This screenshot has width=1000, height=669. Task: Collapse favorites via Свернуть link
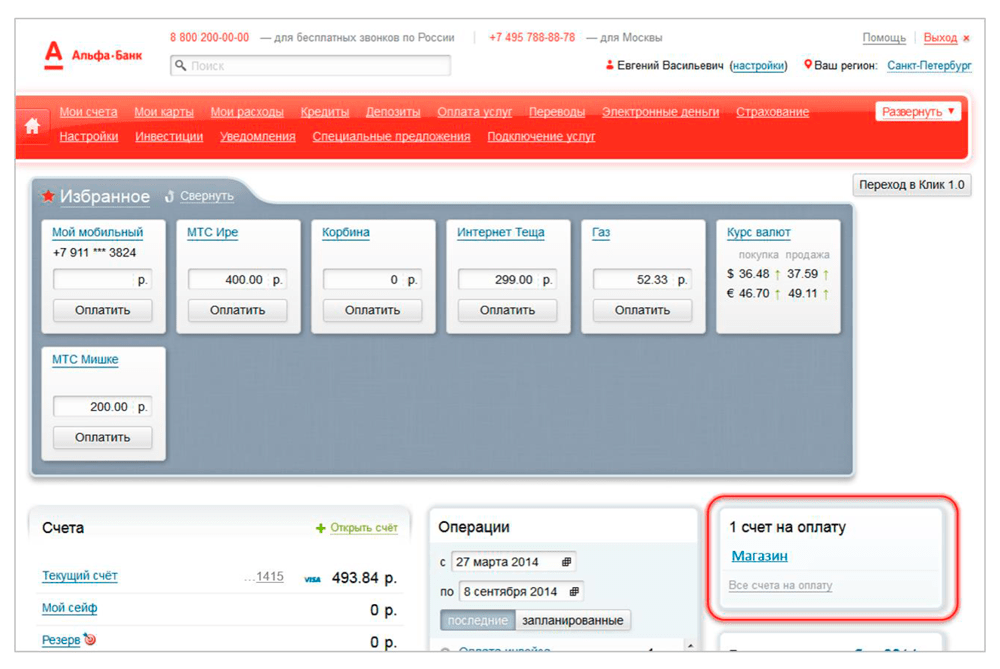coord(207,196)
